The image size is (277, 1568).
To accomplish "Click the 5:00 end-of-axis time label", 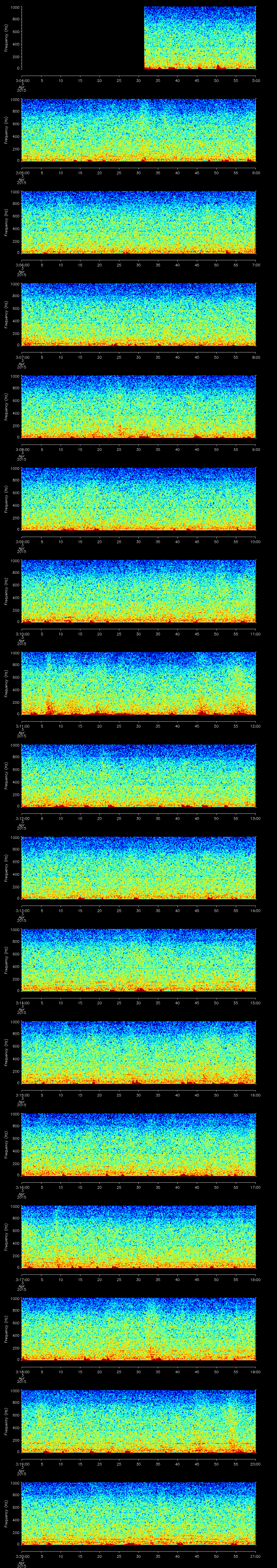I will pyautogui.click(x=255, y=80).
